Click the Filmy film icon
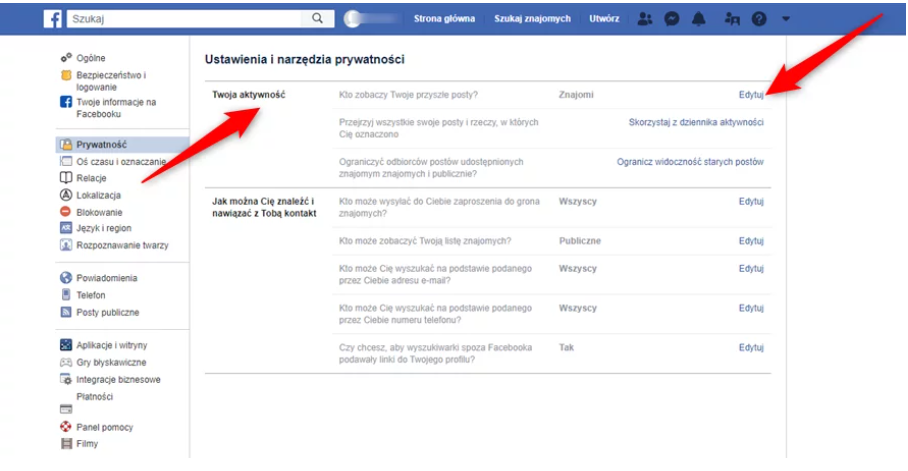Screen dimensions: 908x471 click(67, 444)
